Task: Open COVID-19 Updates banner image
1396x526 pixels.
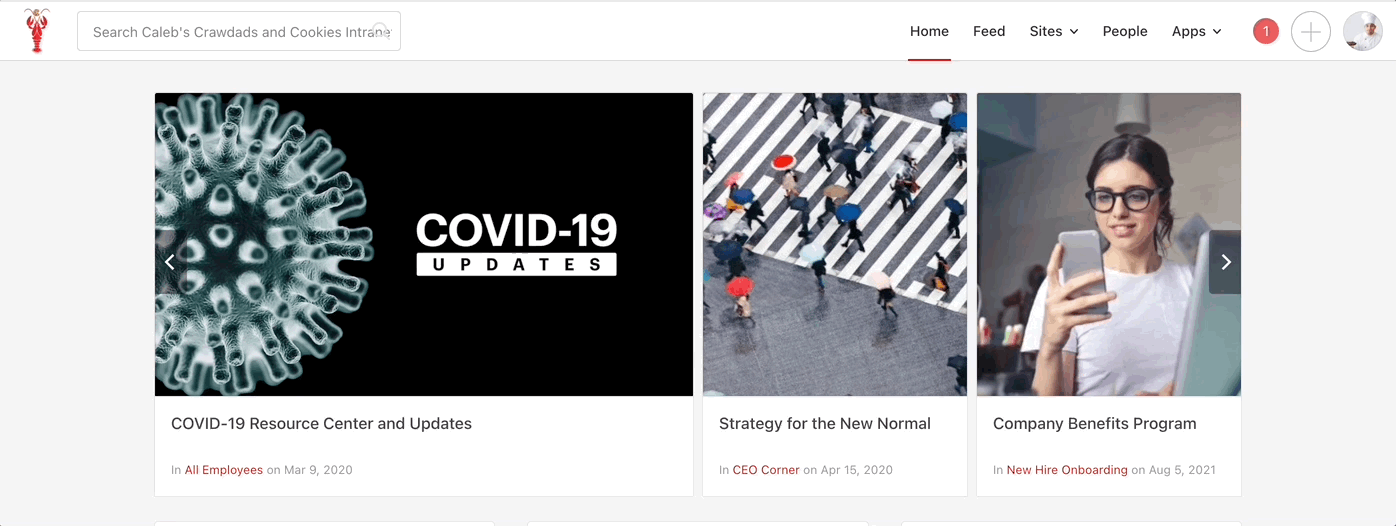Action: point(424,244)
